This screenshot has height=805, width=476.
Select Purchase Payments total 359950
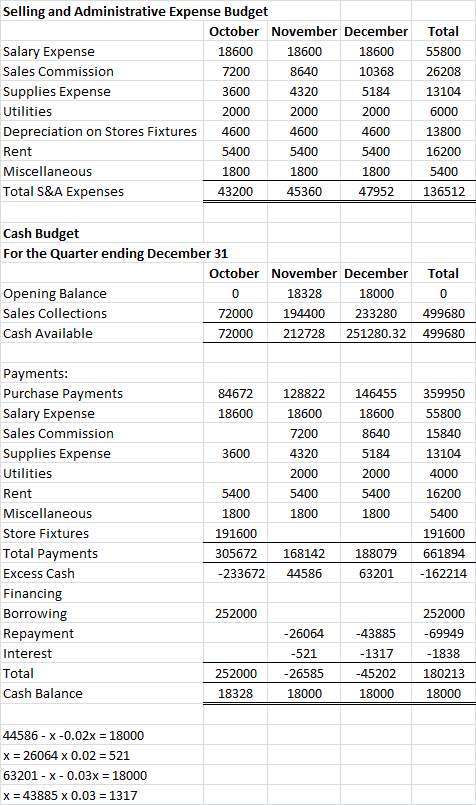[444, 394]
